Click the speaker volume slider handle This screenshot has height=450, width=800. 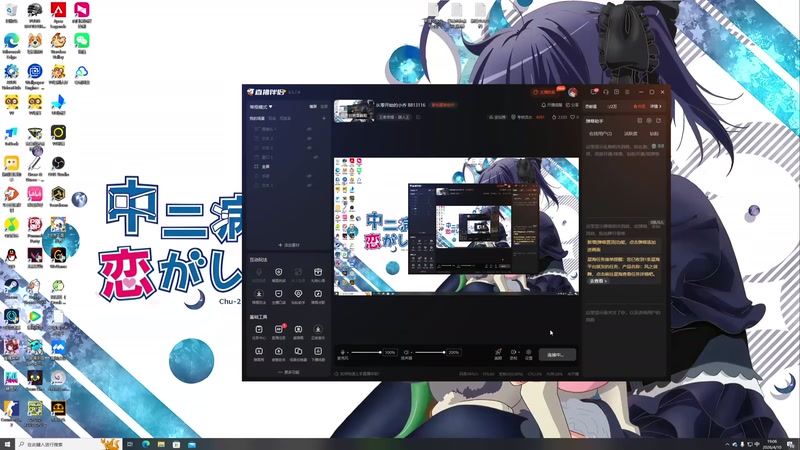[x=444, y=353]
